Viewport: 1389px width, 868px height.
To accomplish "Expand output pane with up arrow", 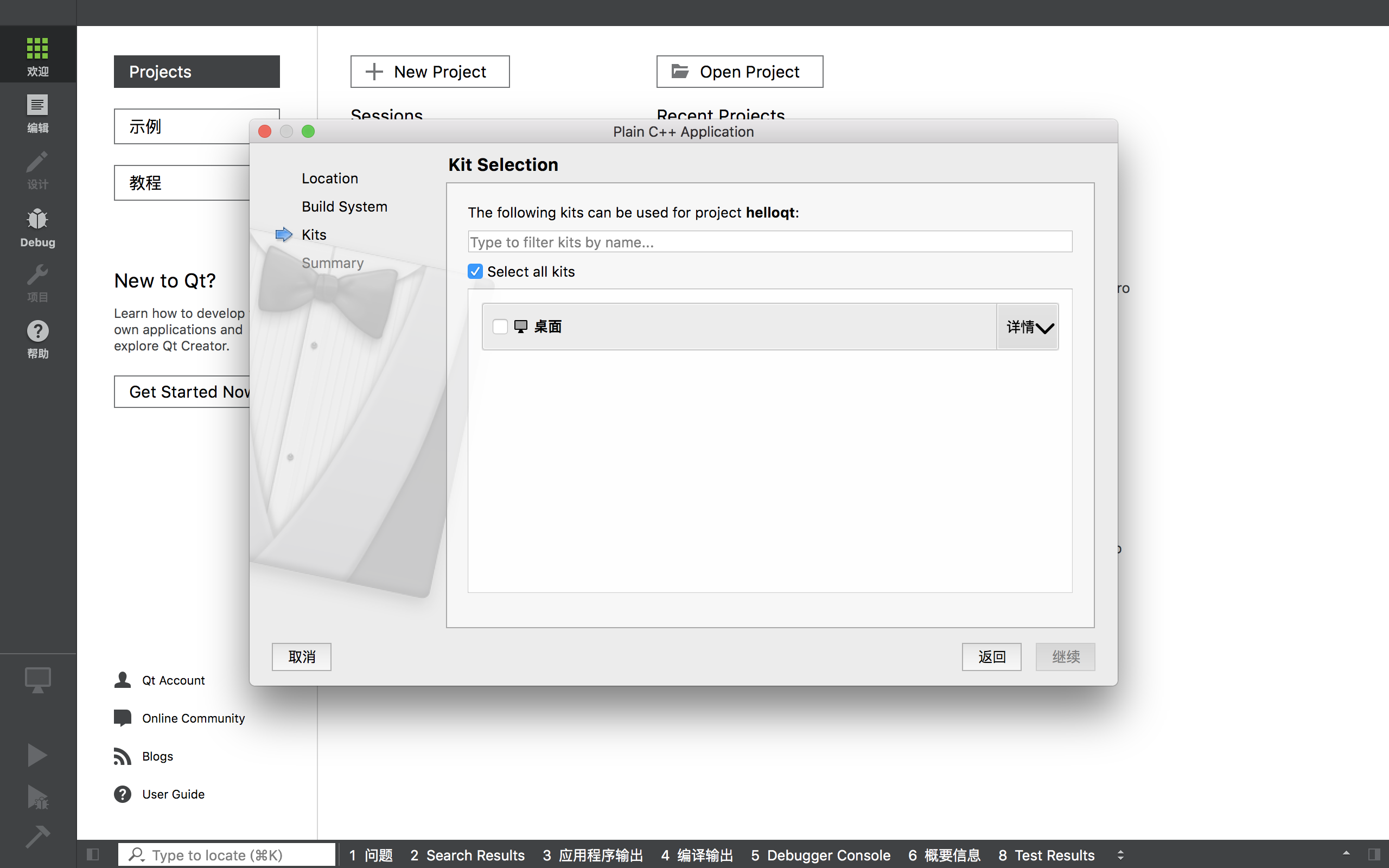I will pos(1346,854).
